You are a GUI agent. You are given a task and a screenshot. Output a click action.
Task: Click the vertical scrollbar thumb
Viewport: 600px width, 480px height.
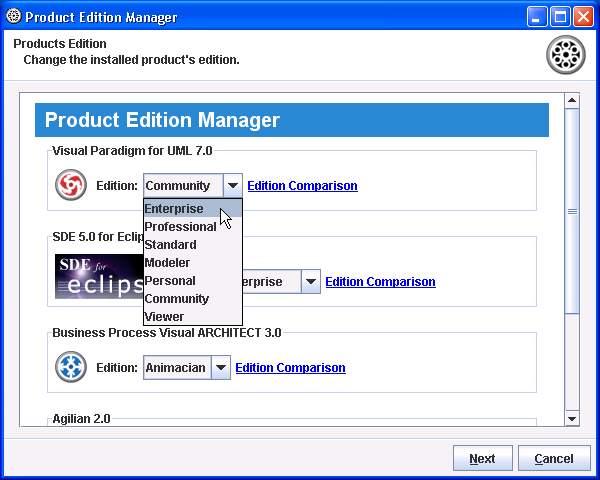click(x=572, y=211)
